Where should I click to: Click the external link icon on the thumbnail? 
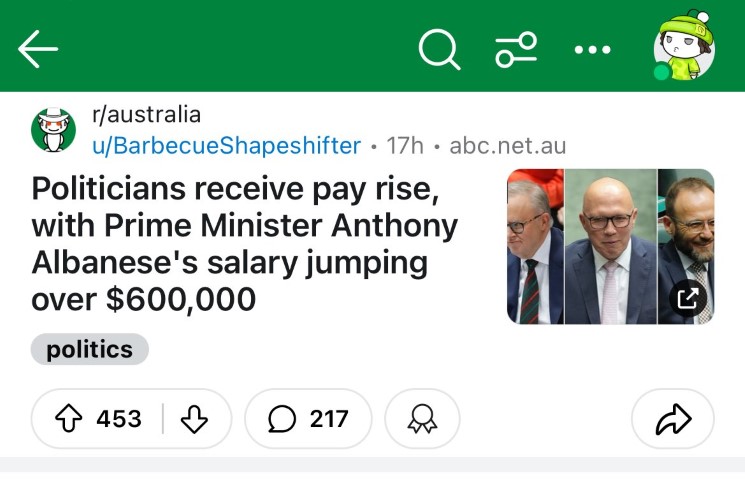pyautogui.click(x=688, y=297)
